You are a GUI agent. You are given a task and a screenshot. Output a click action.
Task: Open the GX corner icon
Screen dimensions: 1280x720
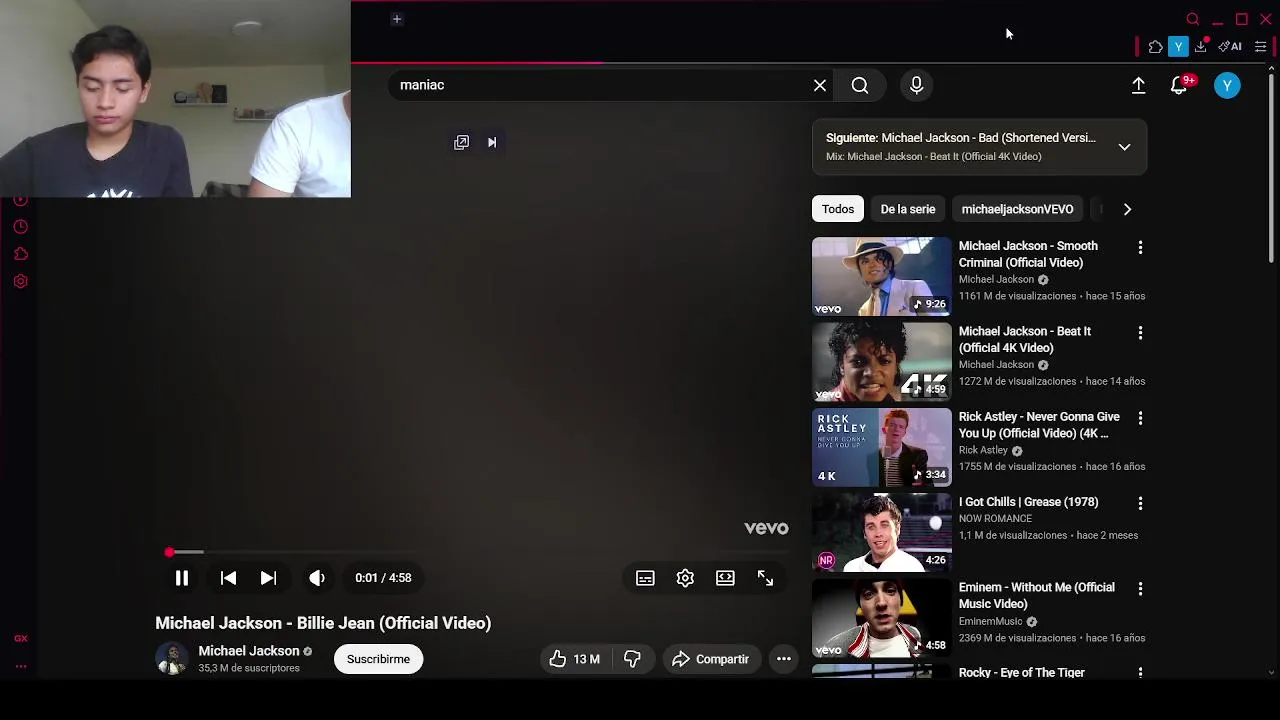click(x=20, y=638)
